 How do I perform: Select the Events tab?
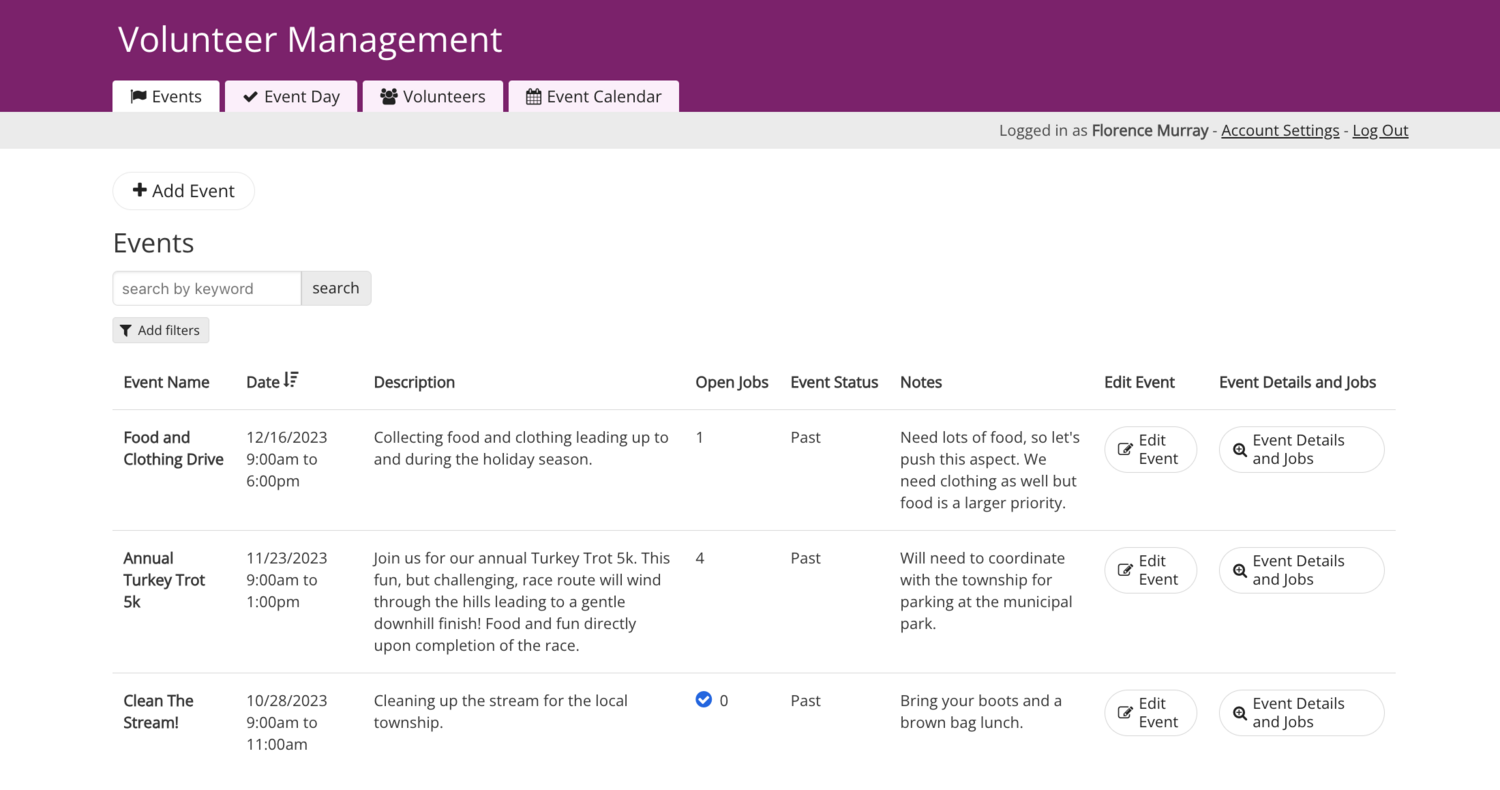click(166, 97)
